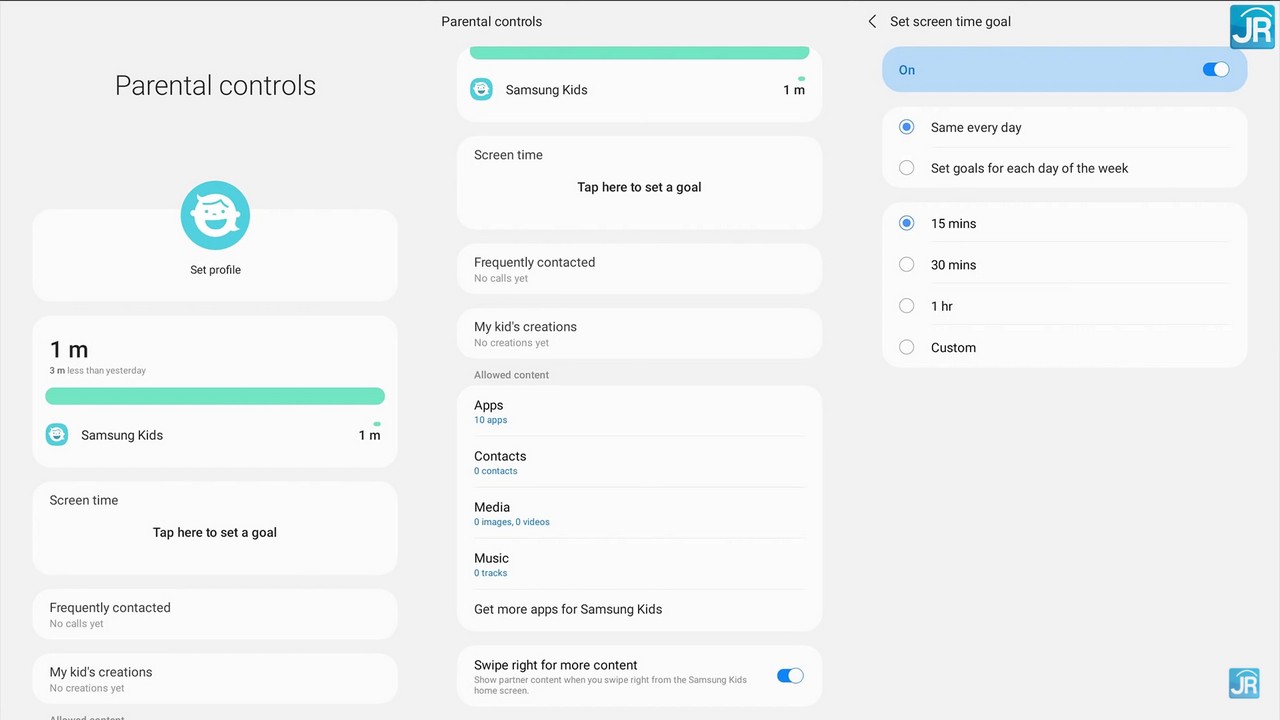Click the Allowed content header, middle panel
The height and width of the screenshot is (720, 1280).
pyautogui.click(x=511, y=375)
